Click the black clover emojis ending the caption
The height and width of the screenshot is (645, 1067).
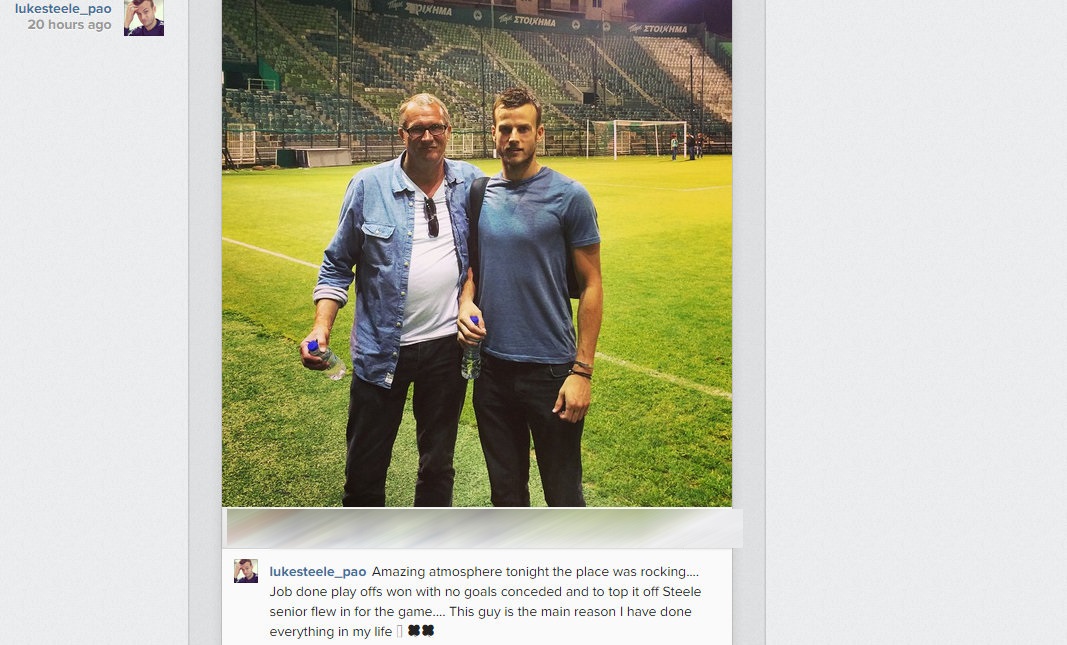[421, 631]
